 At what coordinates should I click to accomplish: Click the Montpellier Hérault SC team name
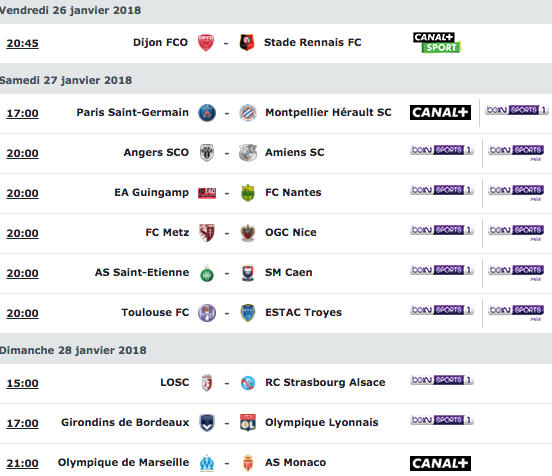[328, 112]
